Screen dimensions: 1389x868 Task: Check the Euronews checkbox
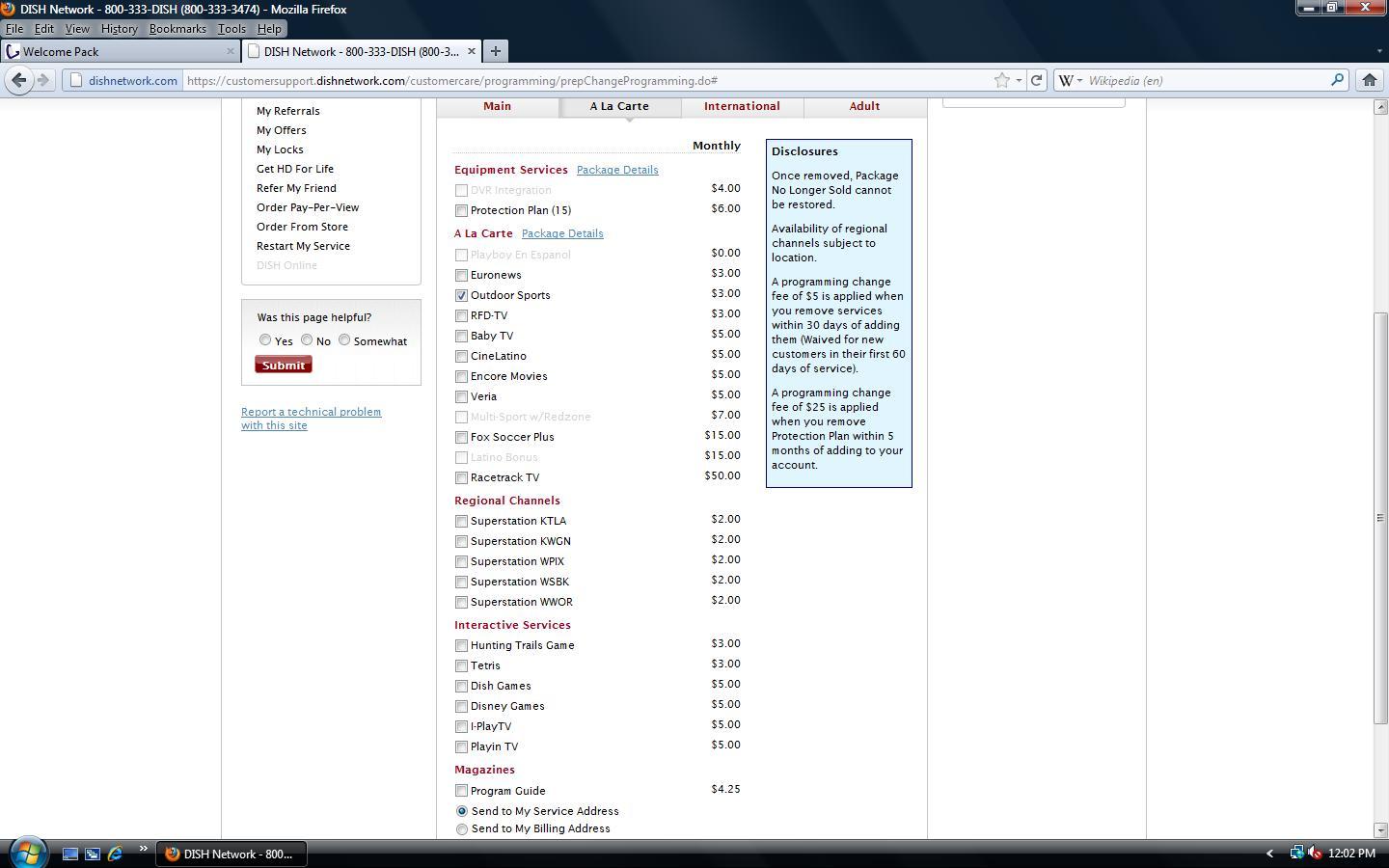(461, 275)
